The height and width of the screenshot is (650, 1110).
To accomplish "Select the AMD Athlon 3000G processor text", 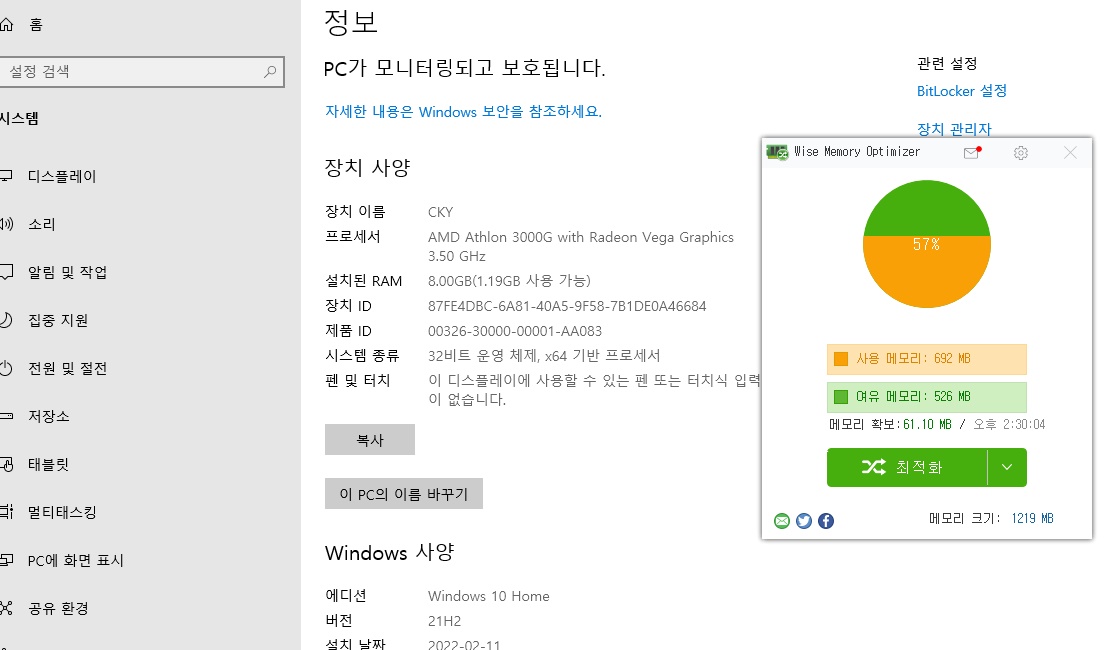I will [x=580, y=246].
